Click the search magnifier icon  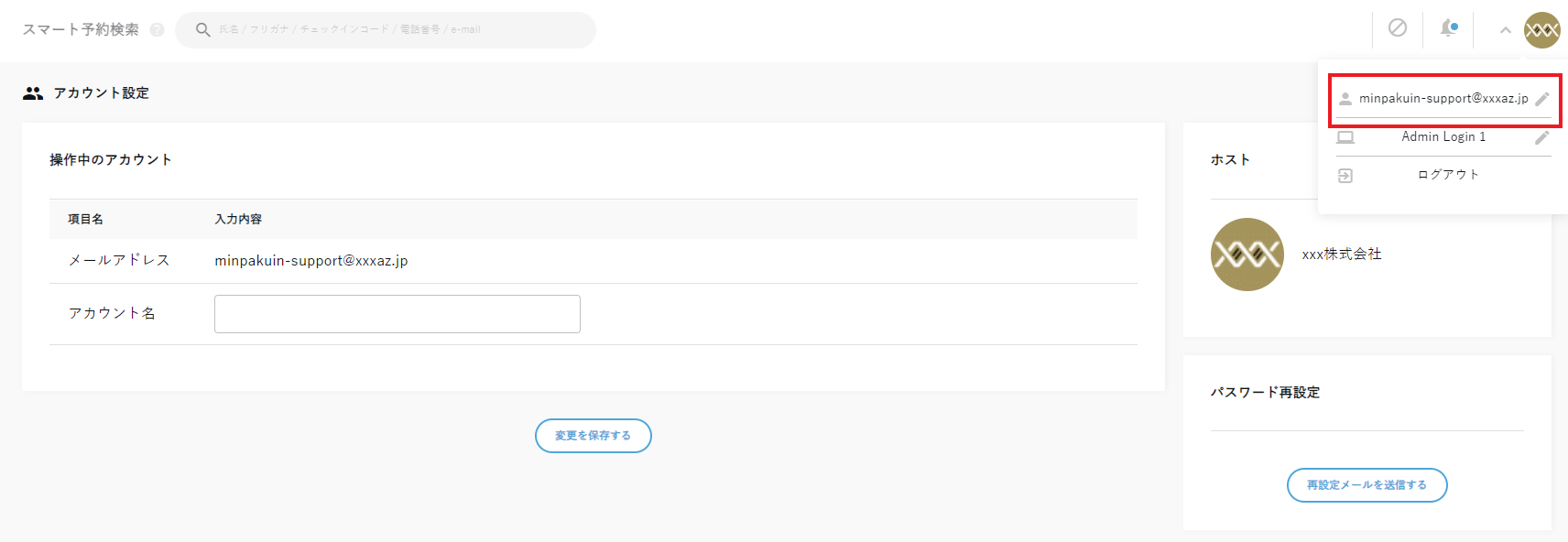point(203,30)
